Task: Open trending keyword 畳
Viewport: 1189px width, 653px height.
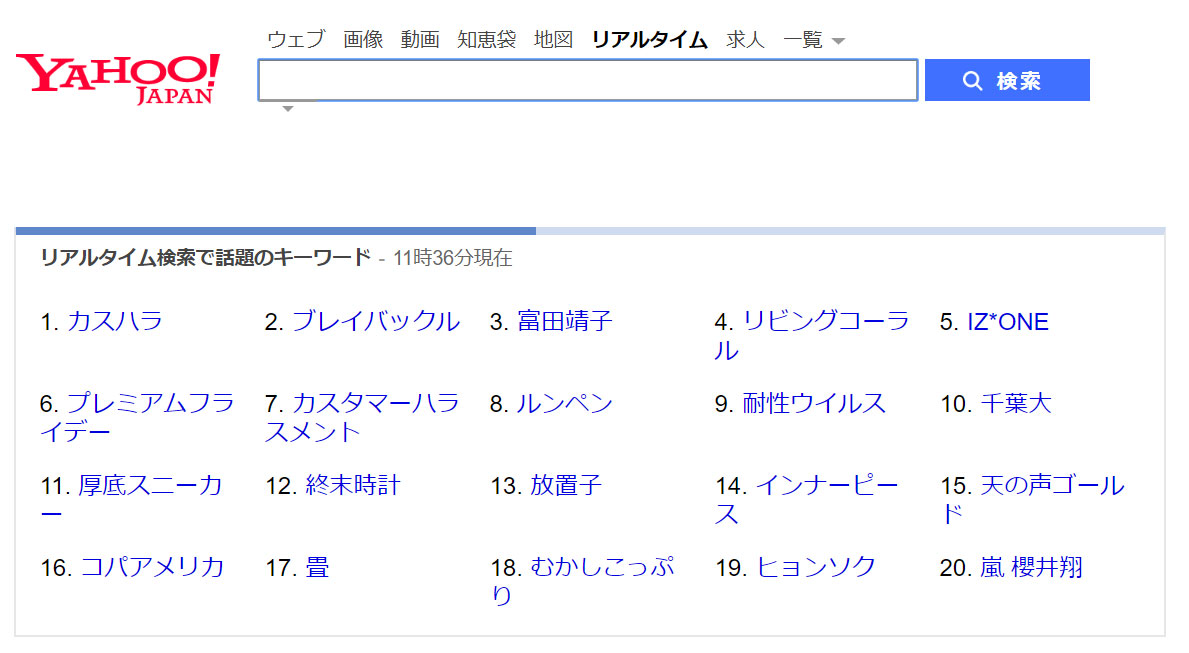Action: coord(317,567)
